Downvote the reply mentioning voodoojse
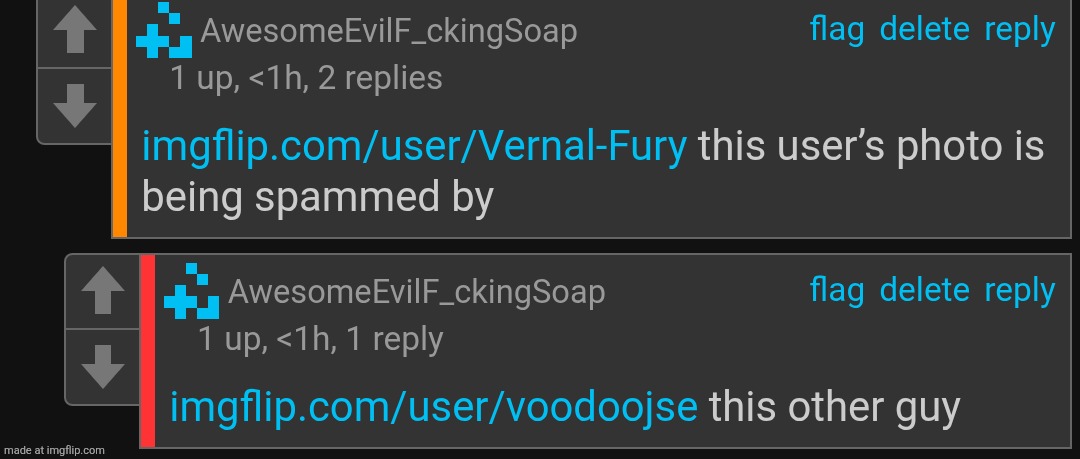 coord(103,367)
